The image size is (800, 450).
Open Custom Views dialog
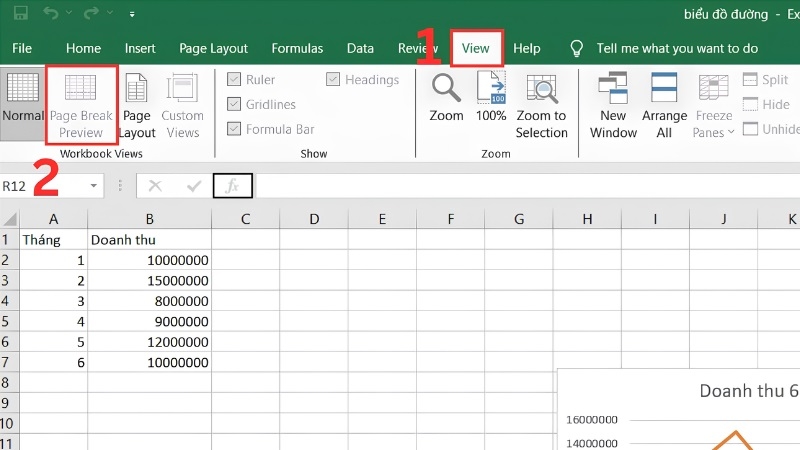pos(182,106)
